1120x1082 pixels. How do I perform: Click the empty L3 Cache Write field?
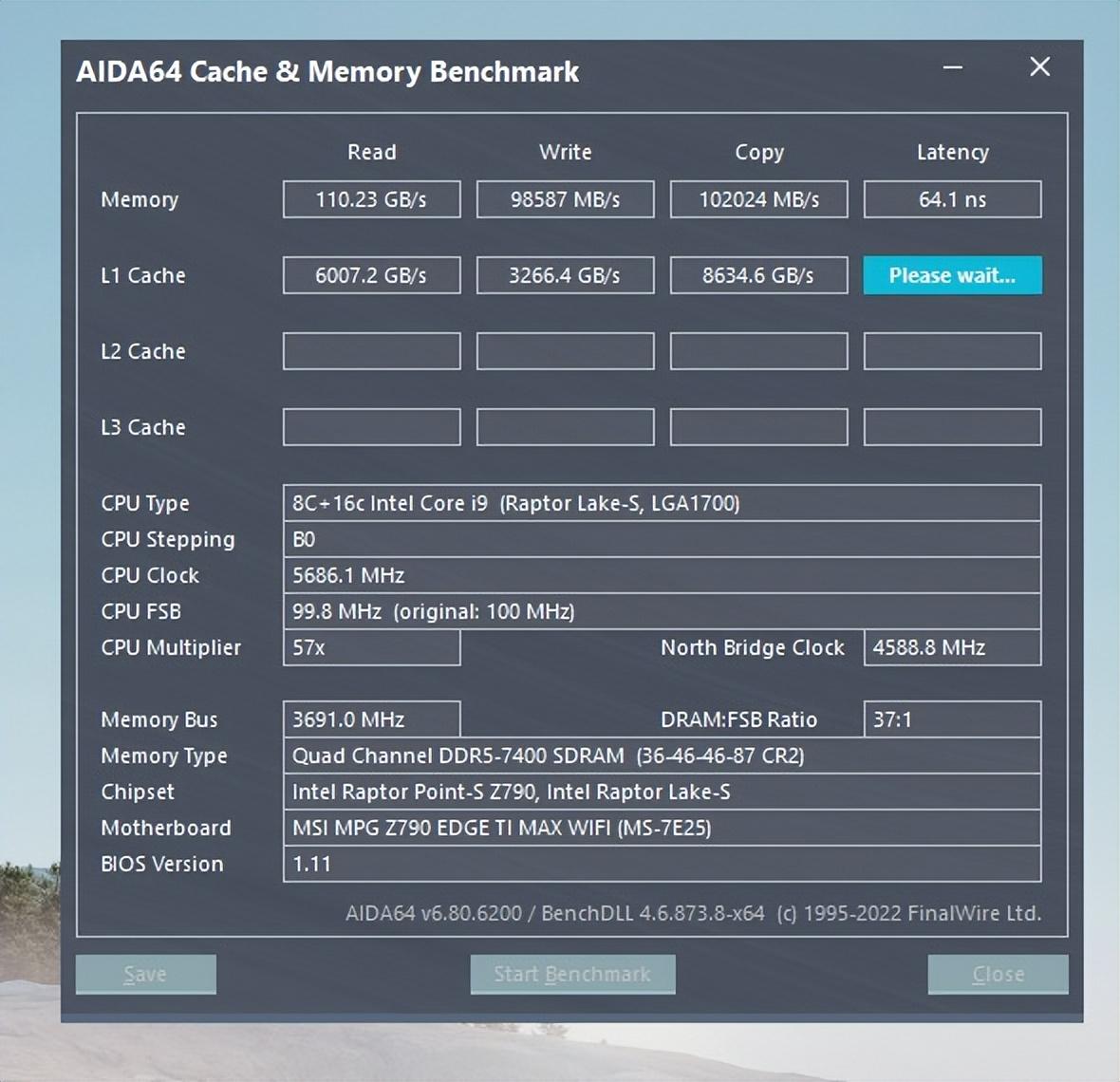tap(565, 427)
